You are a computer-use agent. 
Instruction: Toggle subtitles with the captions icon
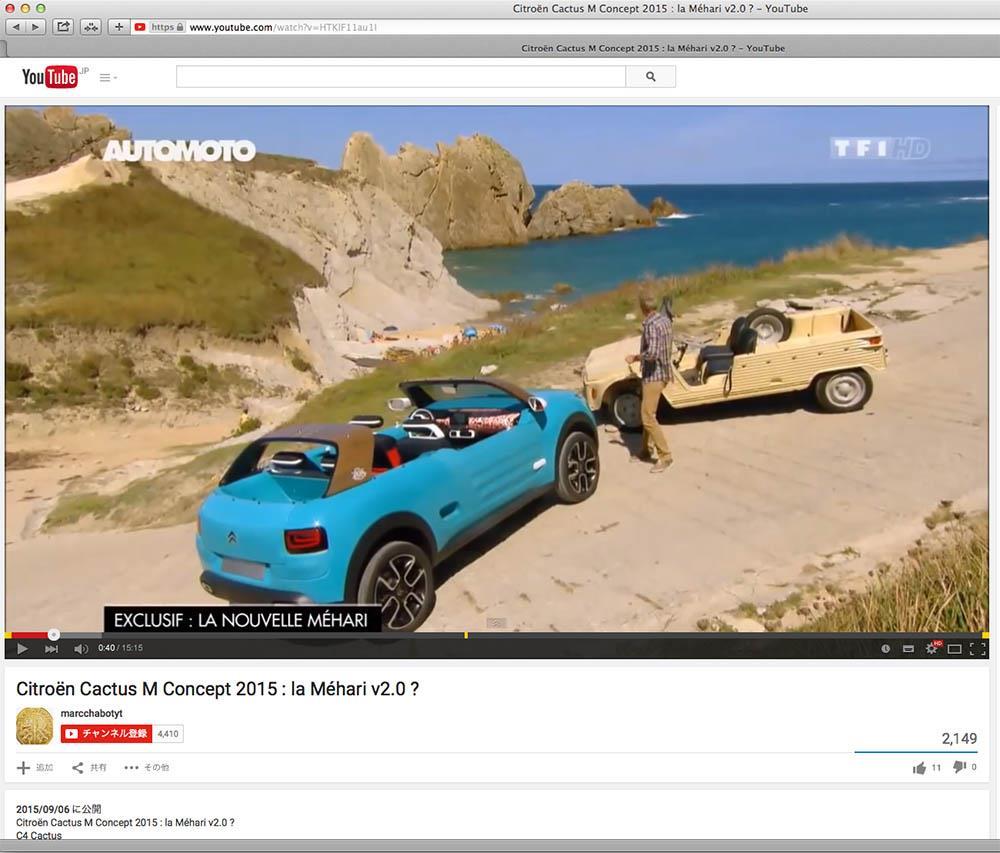point(908,649)
